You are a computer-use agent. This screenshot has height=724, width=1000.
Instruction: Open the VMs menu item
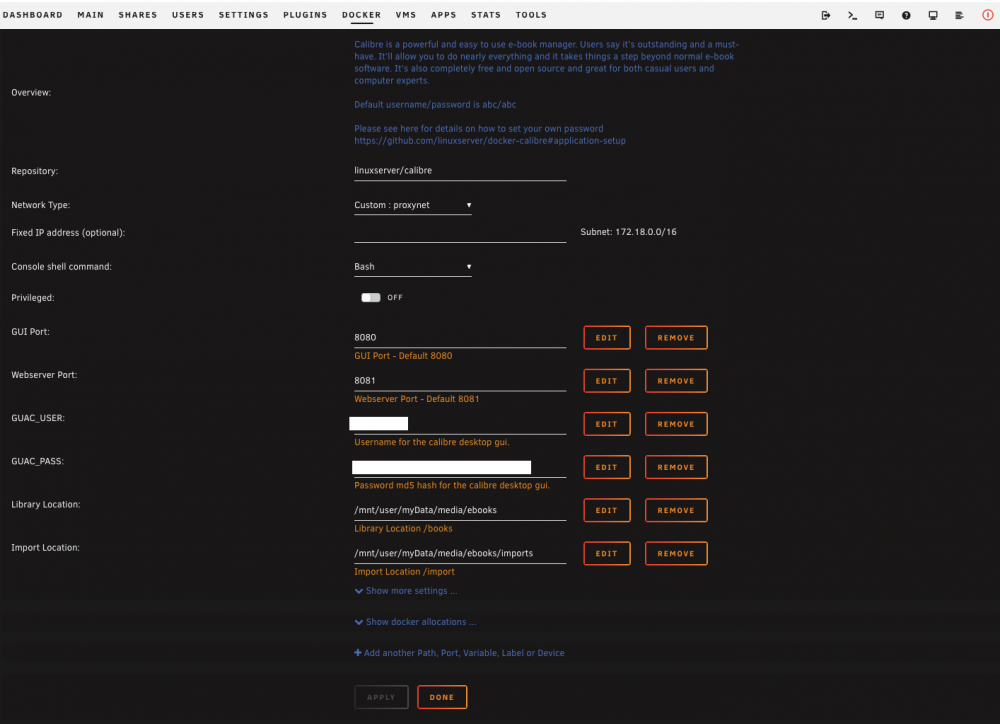point(406,15)
